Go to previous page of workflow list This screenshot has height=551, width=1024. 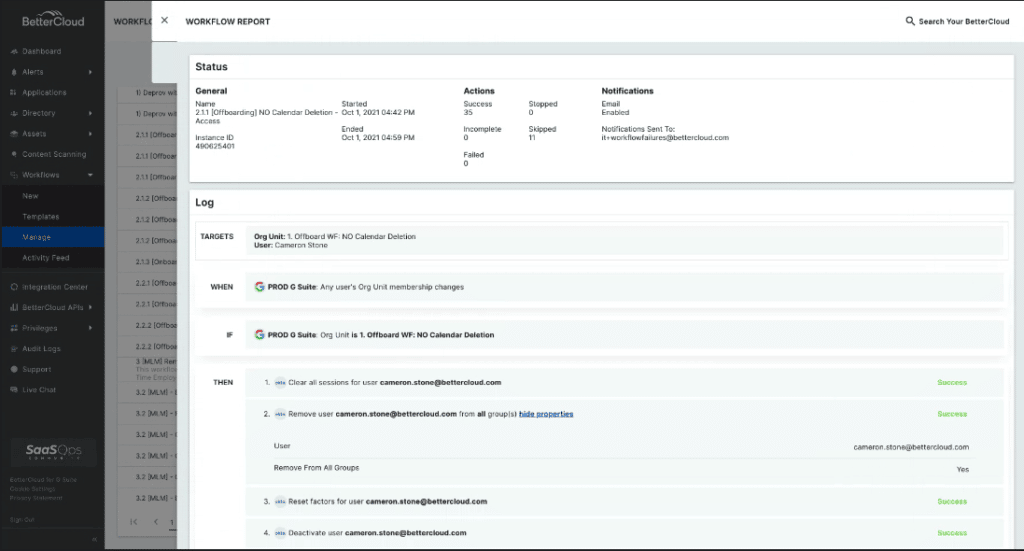155,522
